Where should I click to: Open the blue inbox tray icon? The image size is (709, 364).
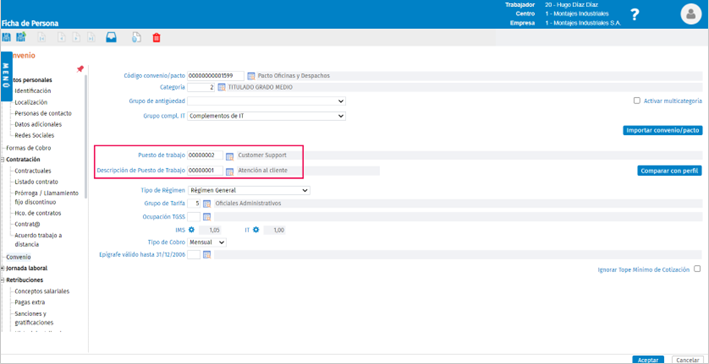tap(111, 38)
